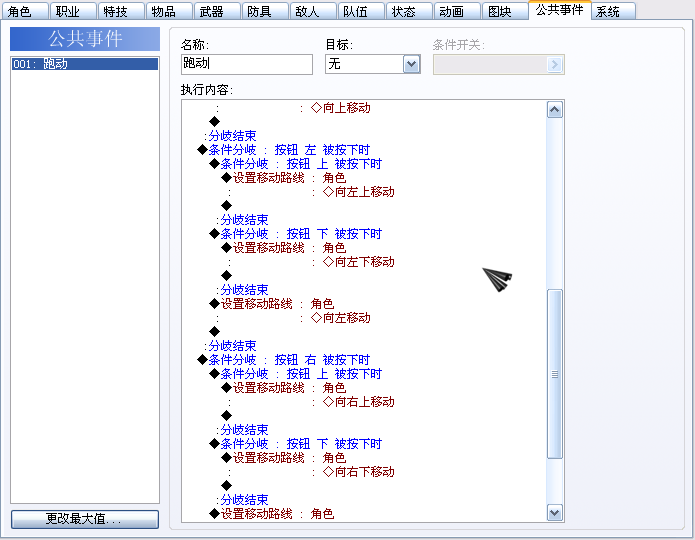This screenshot has height=540, width=695.
Task: Select the ◇向左移动 command line
Action: click(x=340, y=318)
